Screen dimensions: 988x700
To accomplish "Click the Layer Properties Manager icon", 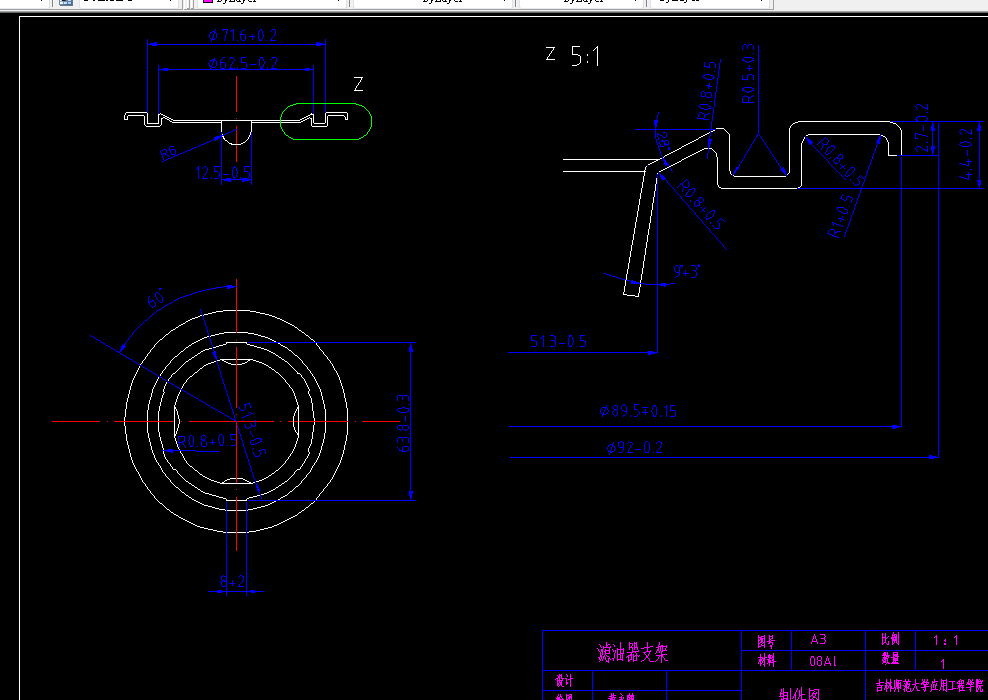I will pos(66,4).
